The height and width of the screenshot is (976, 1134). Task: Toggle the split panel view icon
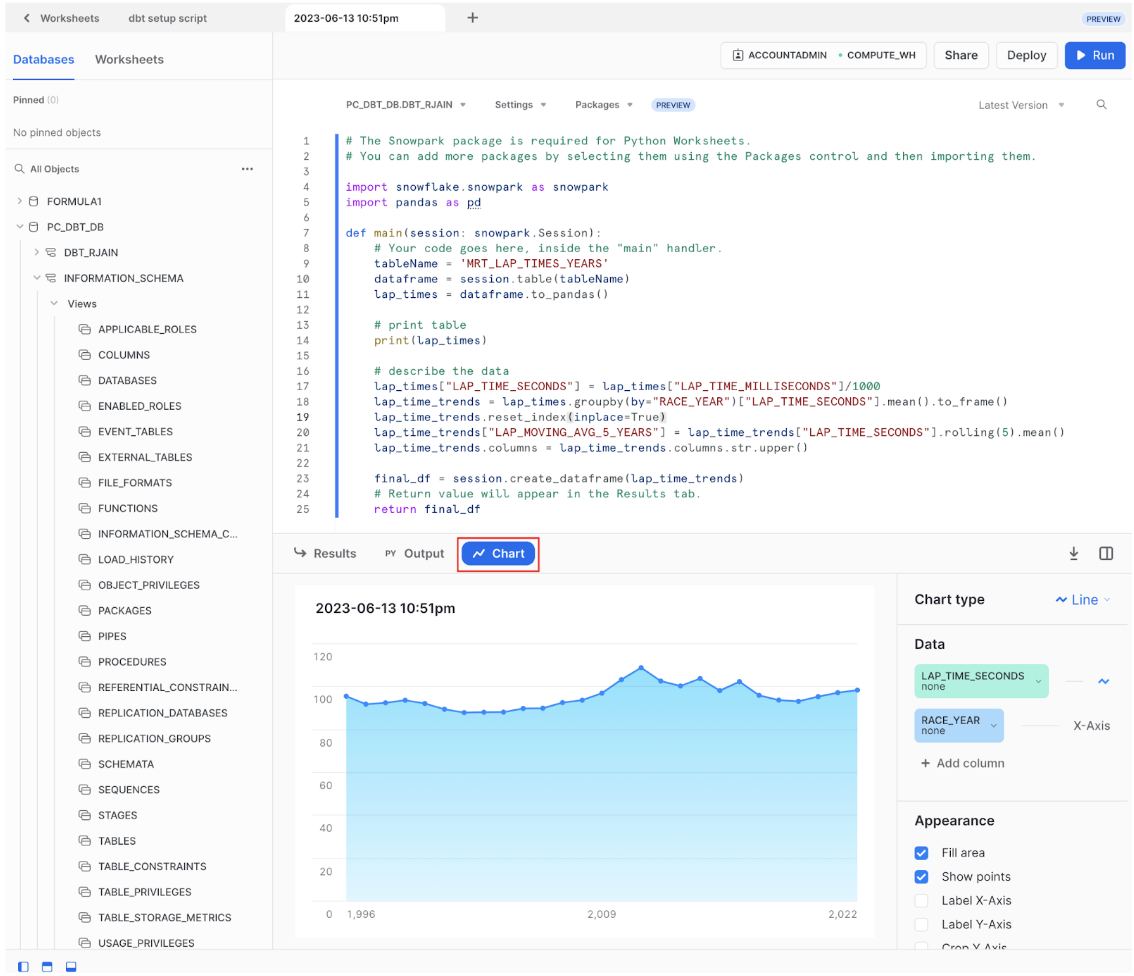(1106, 553)
